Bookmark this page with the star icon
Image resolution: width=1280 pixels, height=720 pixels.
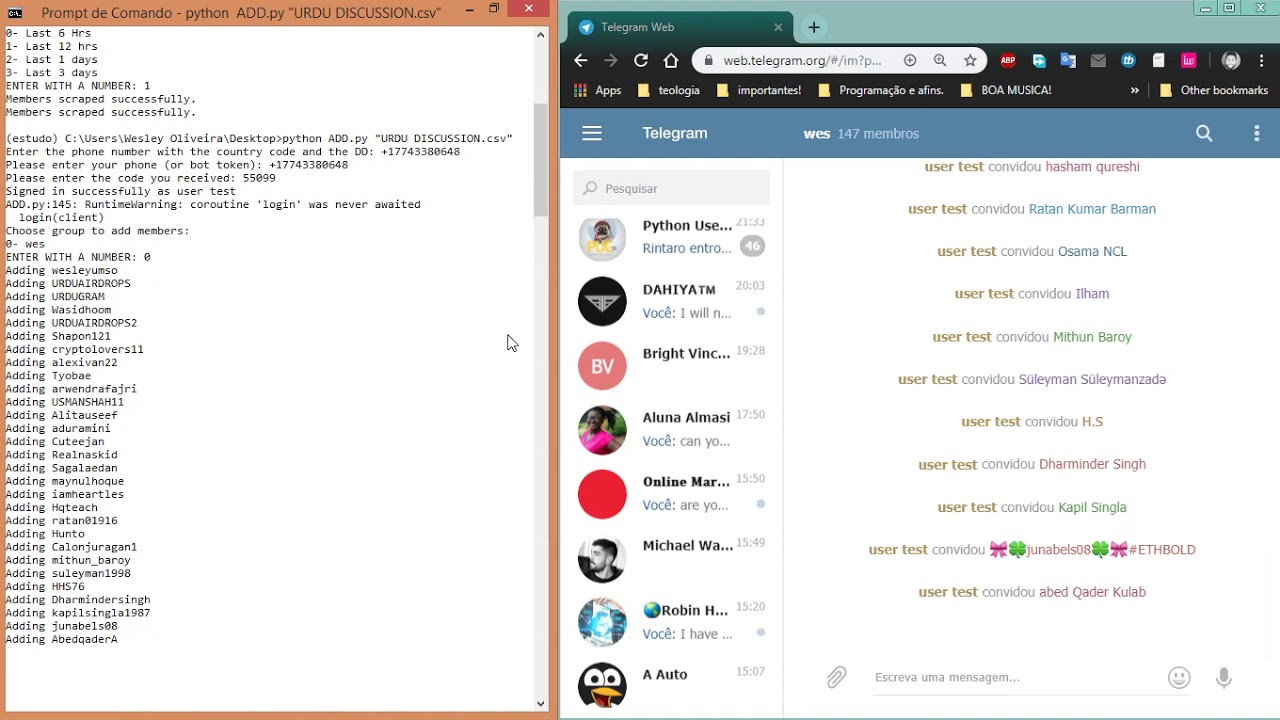coord(970,60)
